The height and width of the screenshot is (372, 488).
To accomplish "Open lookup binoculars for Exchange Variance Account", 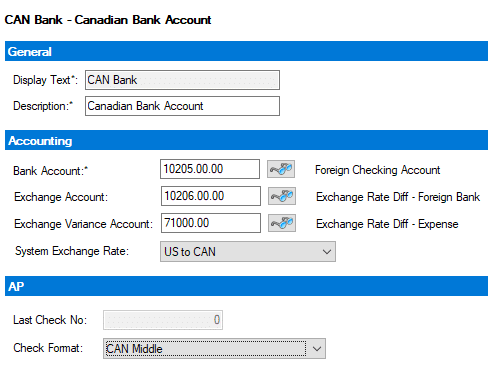I will point(282,223).
